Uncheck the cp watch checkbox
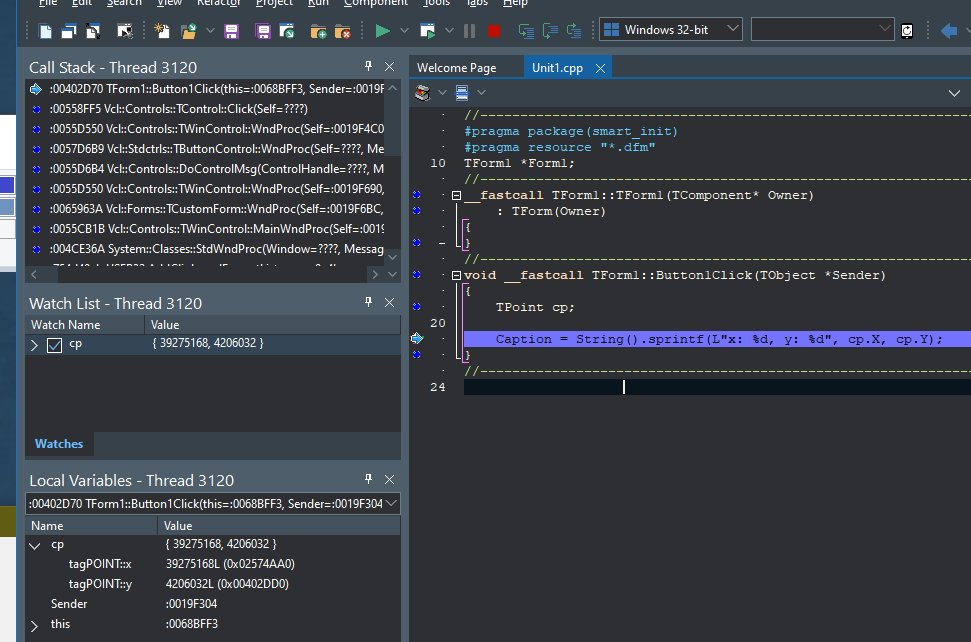 (54, 345)
